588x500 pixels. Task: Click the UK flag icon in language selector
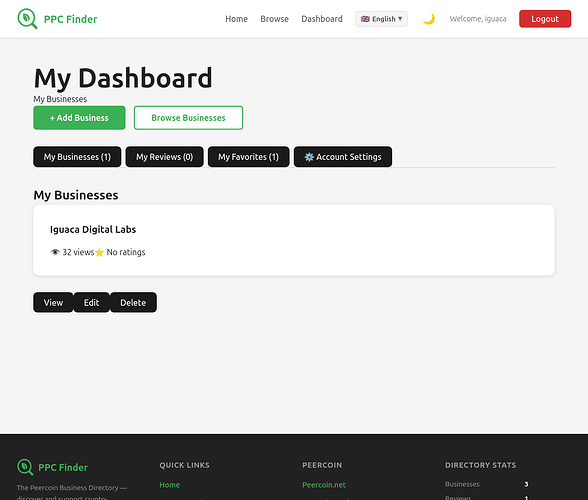click(365, 19)
